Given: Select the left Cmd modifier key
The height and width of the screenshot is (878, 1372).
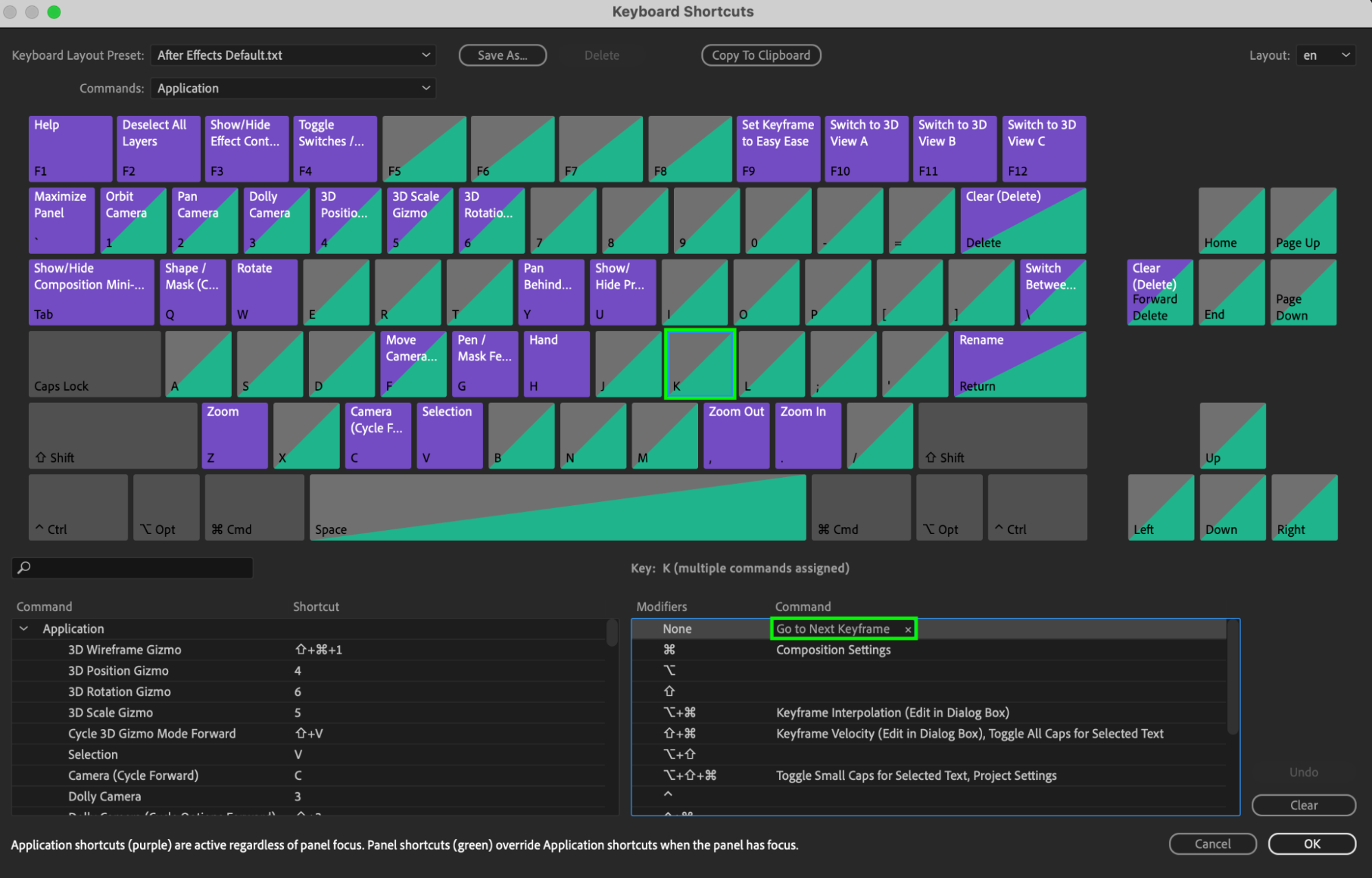Looking at the screenshot, I should (254, 507).
